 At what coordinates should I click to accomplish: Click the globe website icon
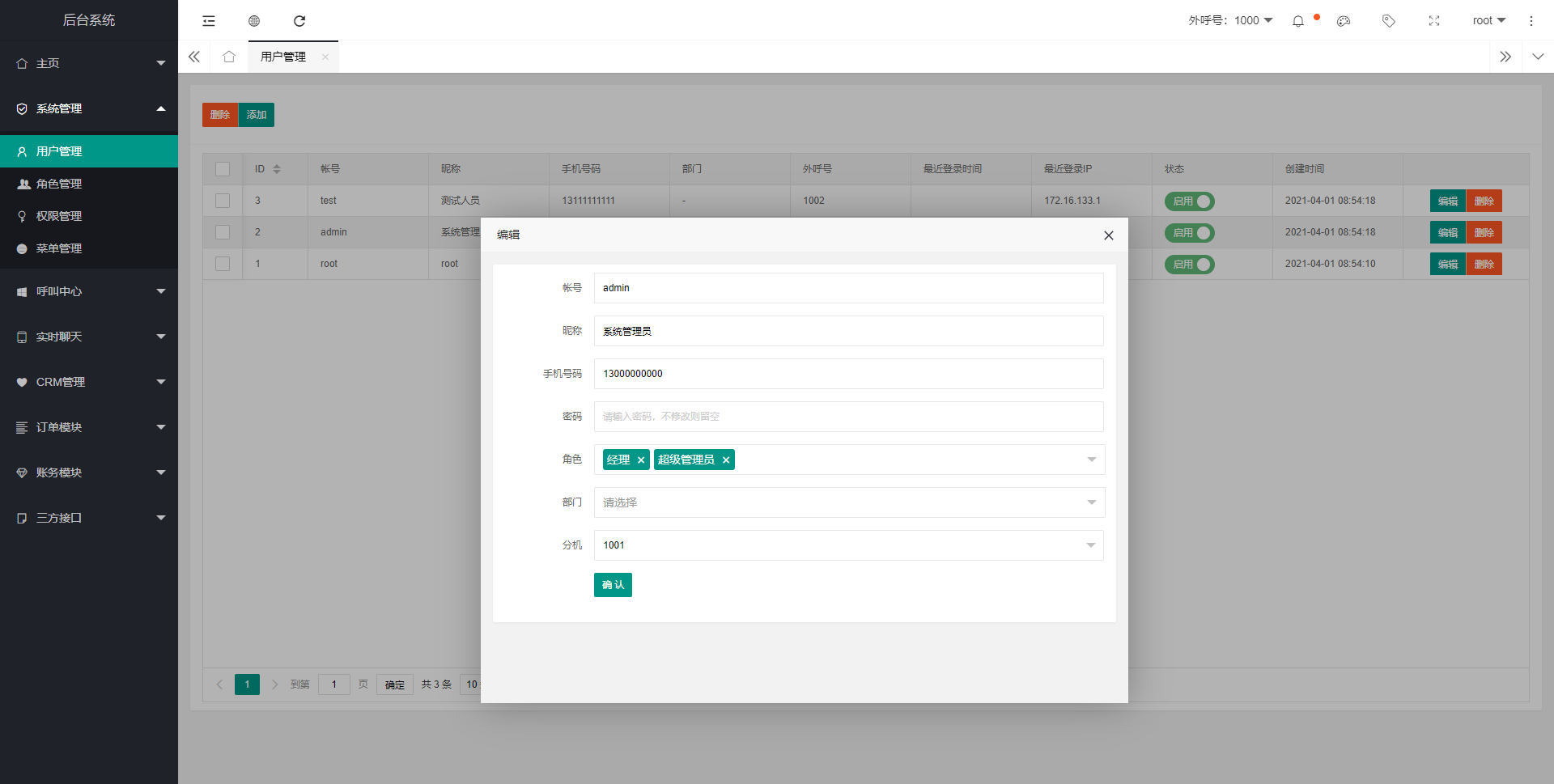254,21
